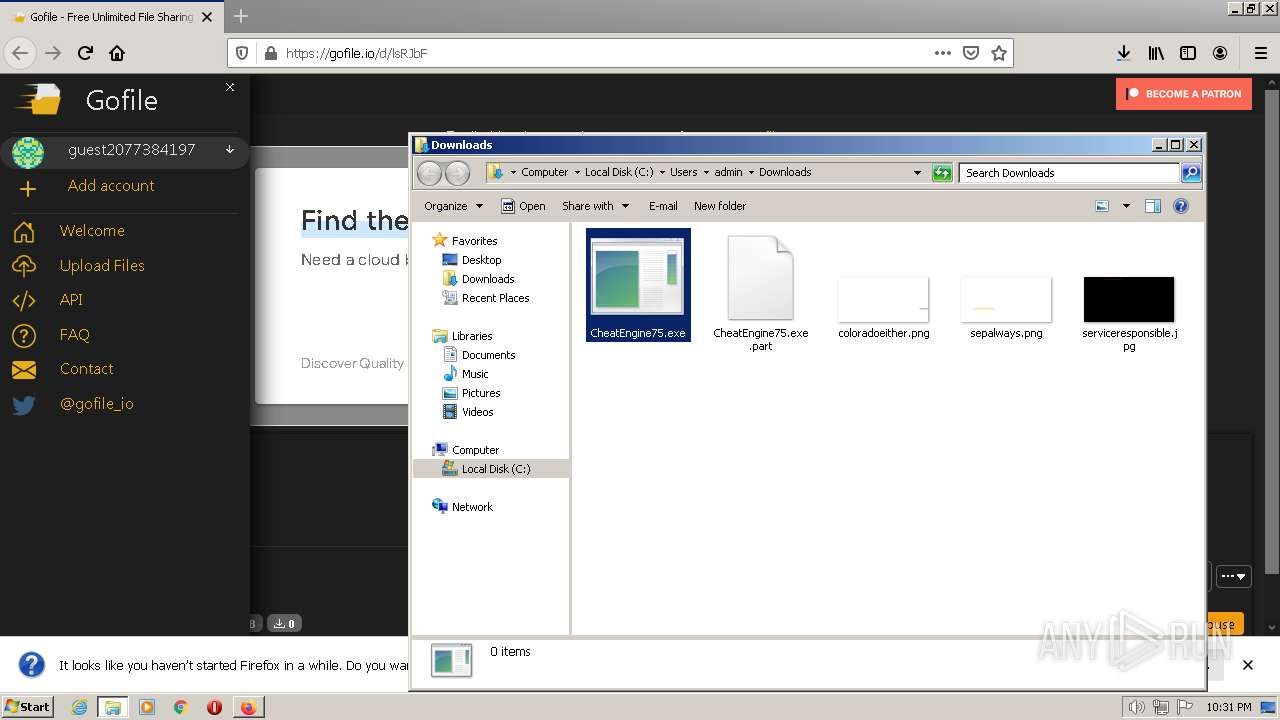Screen dimensions: 1280x720
Task: Click New folder in Explorer toolbar
Action: tap(720, 206)
